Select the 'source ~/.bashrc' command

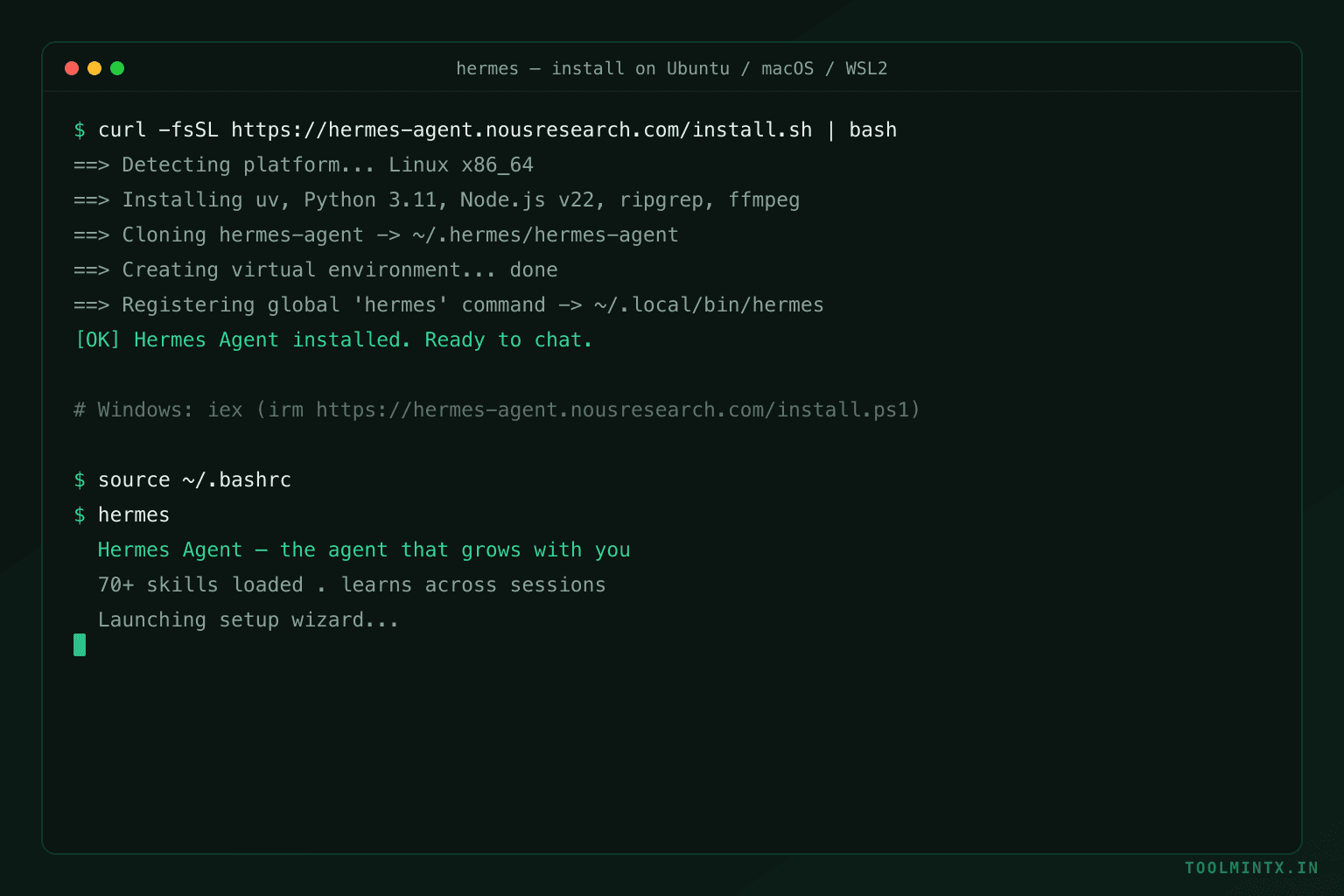point(183,479)
